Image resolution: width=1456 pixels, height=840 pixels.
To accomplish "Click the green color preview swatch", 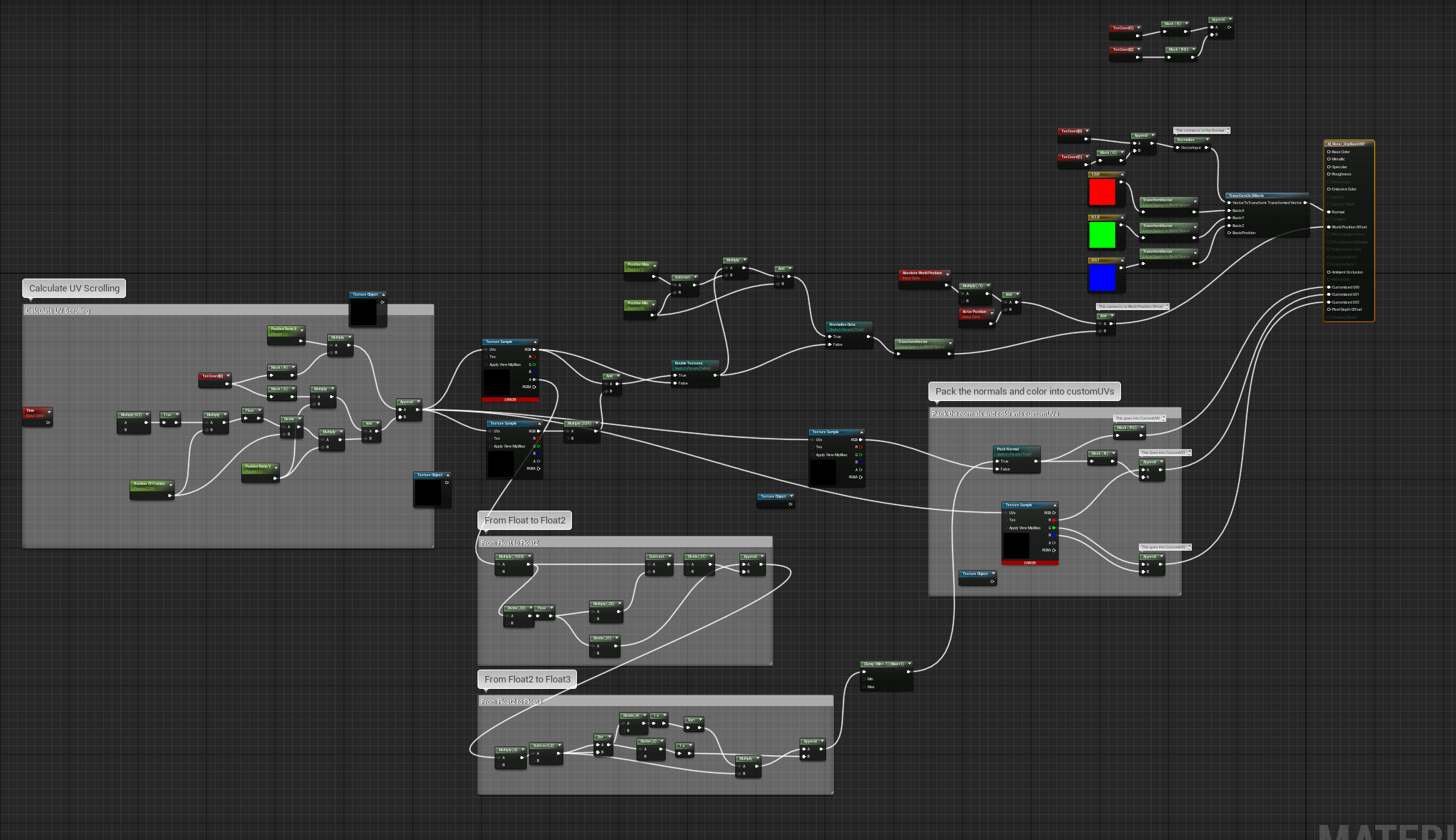I will 1102,235.
